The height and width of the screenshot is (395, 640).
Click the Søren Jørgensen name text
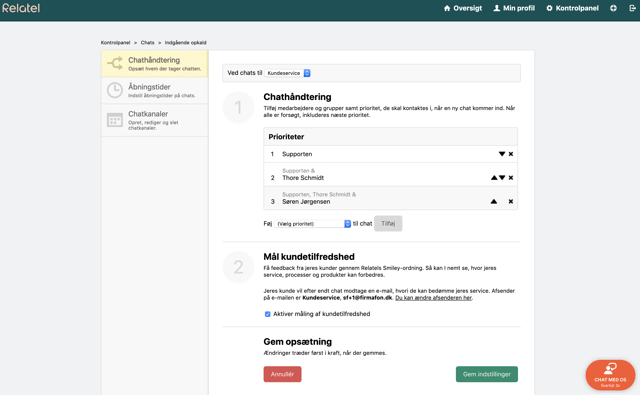point(306,202)
